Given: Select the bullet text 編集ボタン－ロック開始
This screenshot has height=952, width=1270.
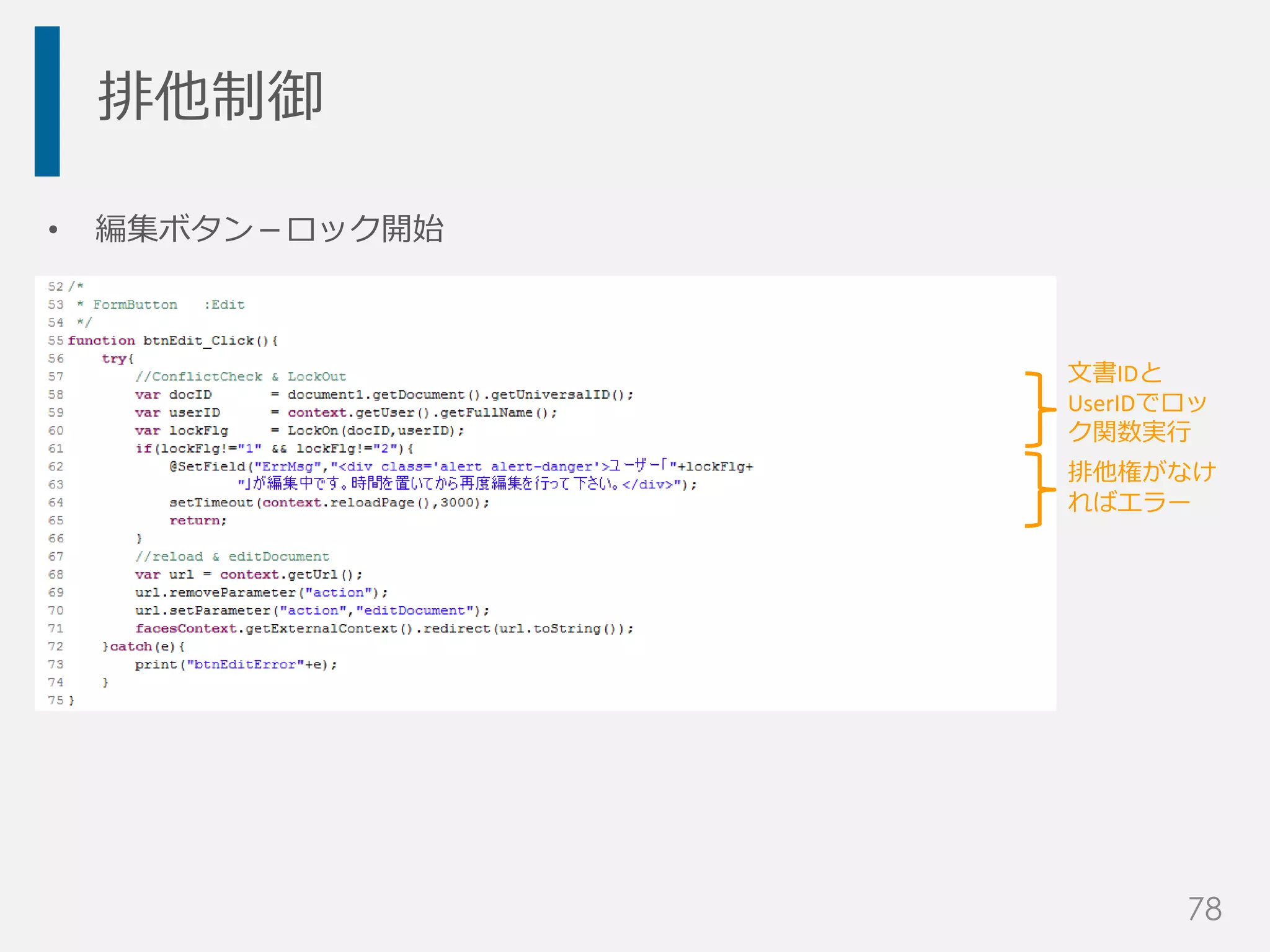Looking at the screenshot, I should coord(270,228).
